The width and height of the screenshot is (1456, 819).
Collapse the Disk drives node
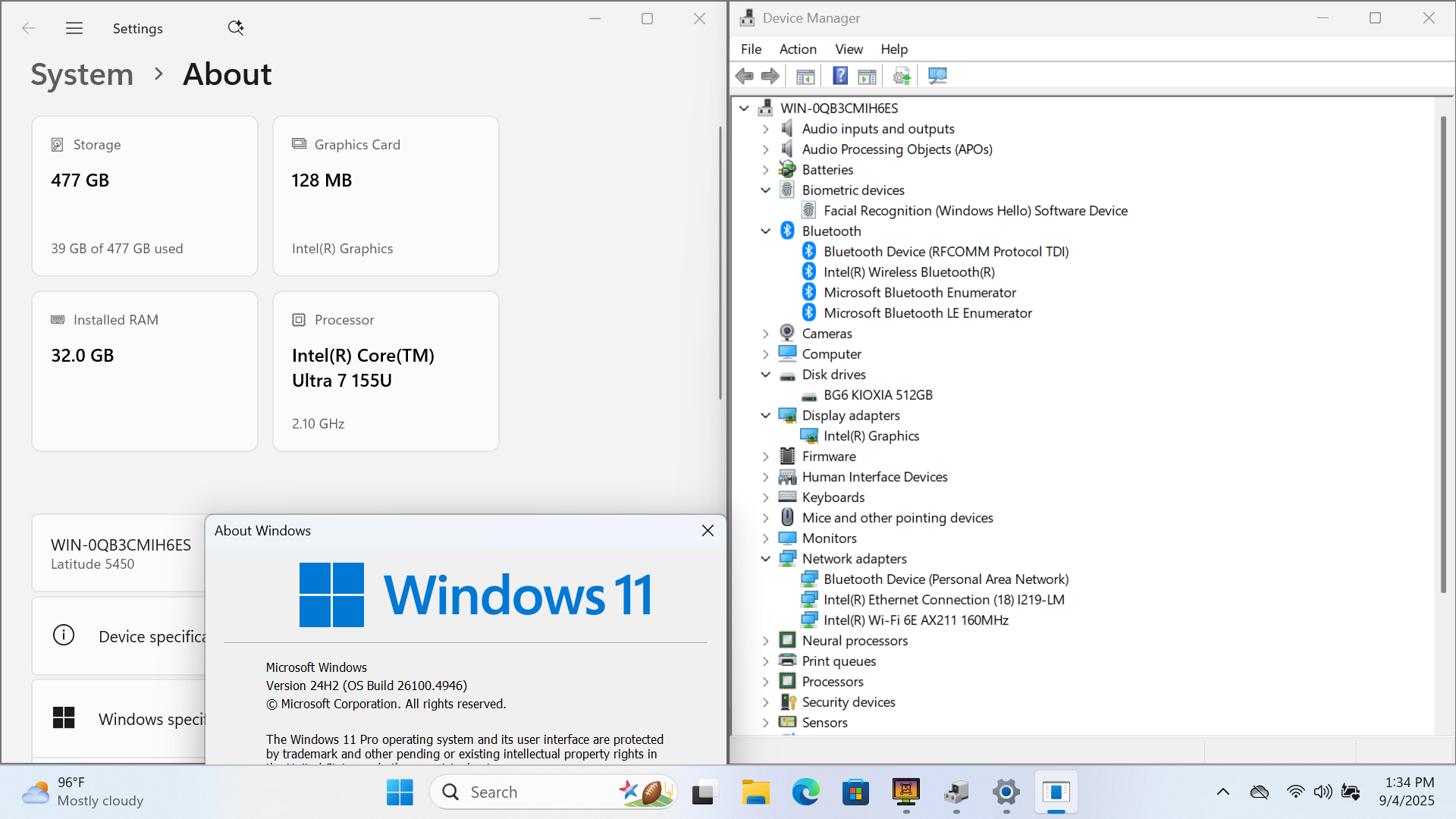coord(765,375)
